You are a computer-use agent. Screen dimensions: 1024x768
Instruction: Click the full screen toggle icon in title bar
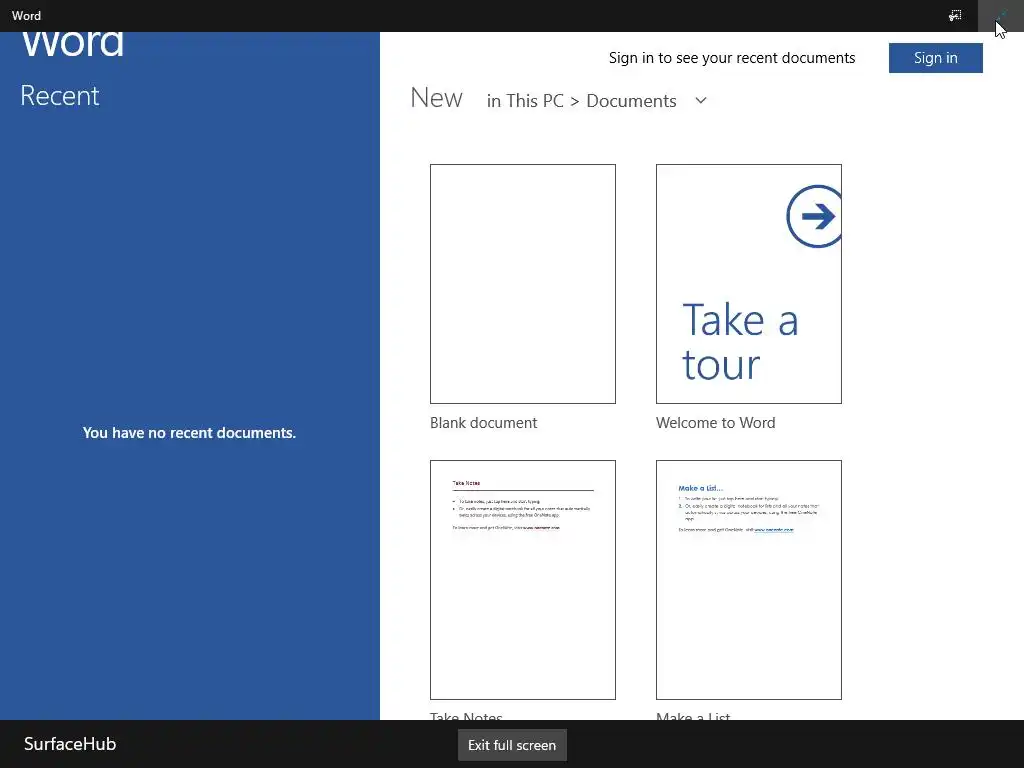pyautogui.click(x=1000, y=15)
